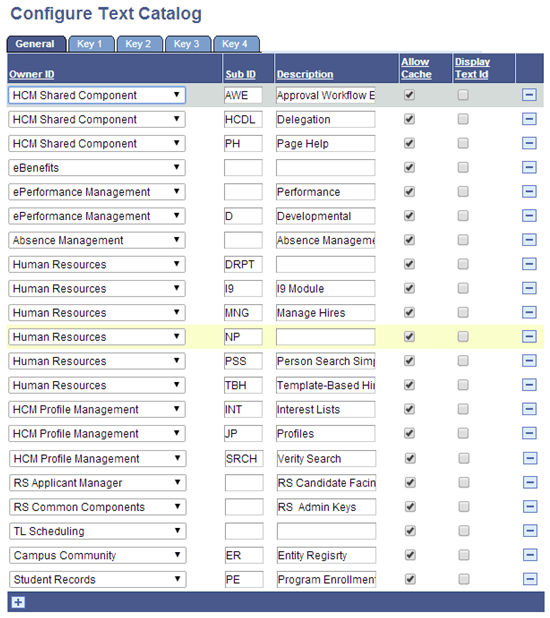Delete the Entity Registry row
This screenshot has height=618, width=550.
click(x=529, y=555)
